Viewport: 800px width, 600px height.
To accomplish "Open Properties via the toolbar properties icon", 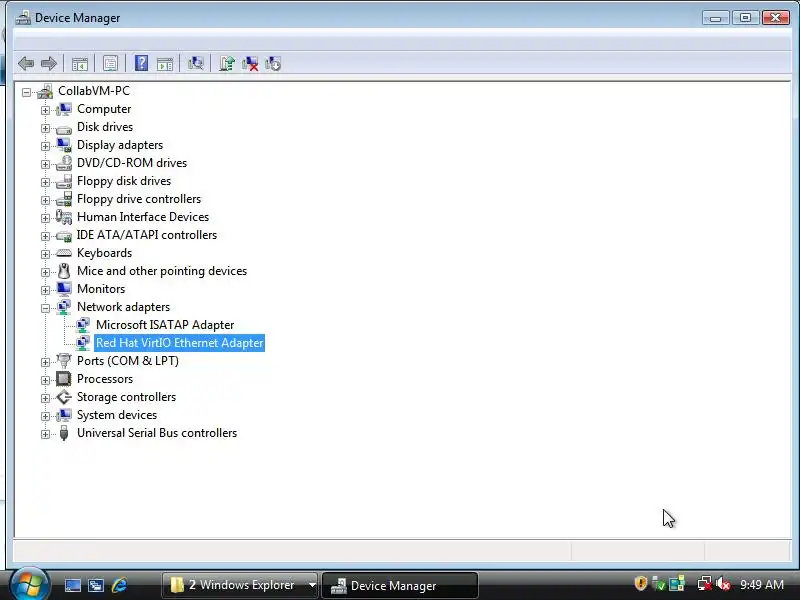I will tap(110, 63).
